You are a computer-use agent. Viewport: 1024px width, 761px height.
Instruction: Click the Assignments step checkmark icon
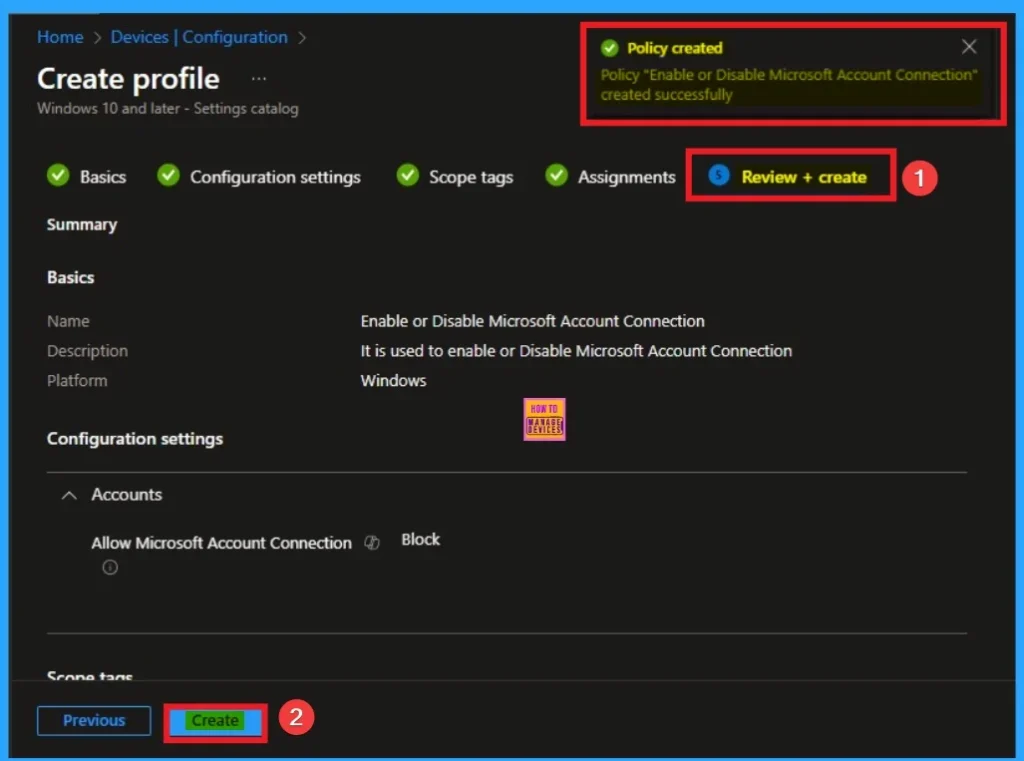[556, 175]
